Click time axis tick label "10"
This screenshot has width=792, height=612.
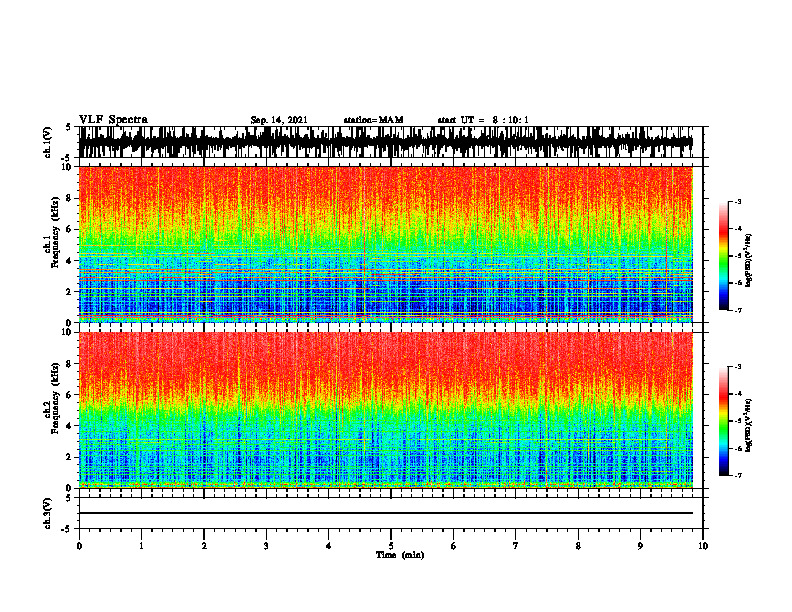pos(703,546)
